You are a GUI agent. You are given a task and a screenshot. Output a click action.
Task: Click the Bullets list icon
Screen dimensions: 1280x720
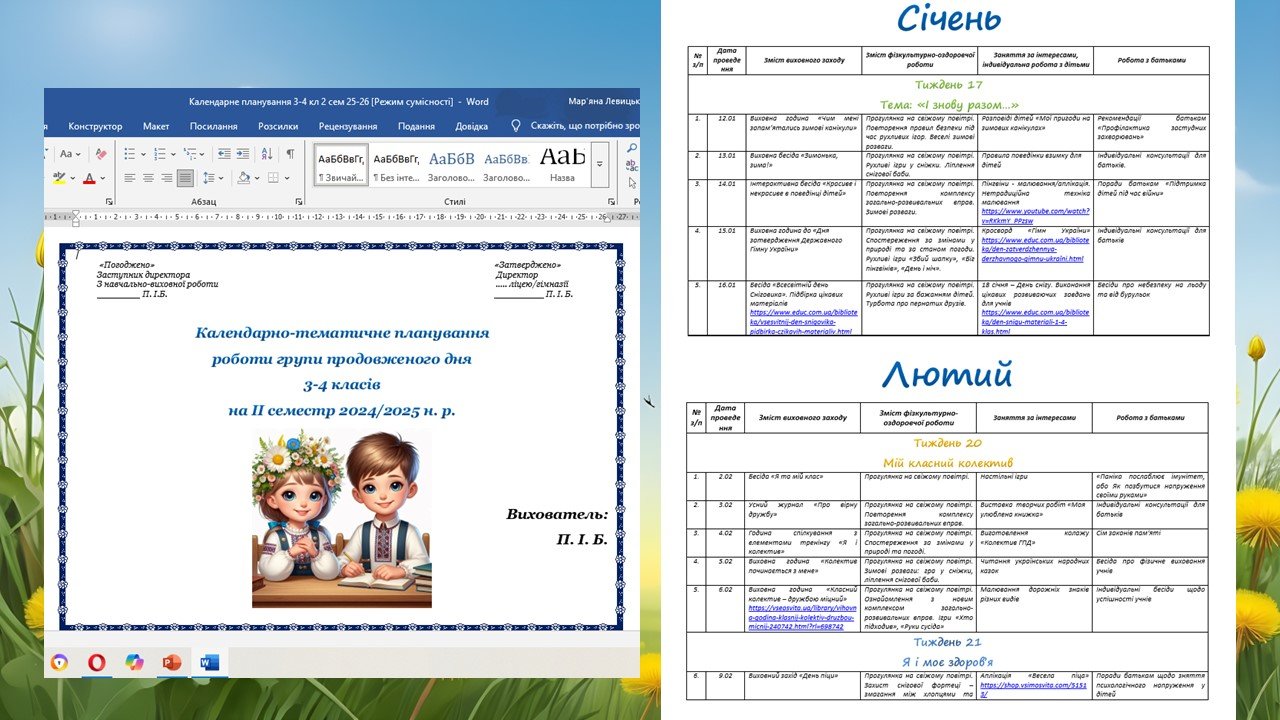pyautogui.click(x=131, y=154)
